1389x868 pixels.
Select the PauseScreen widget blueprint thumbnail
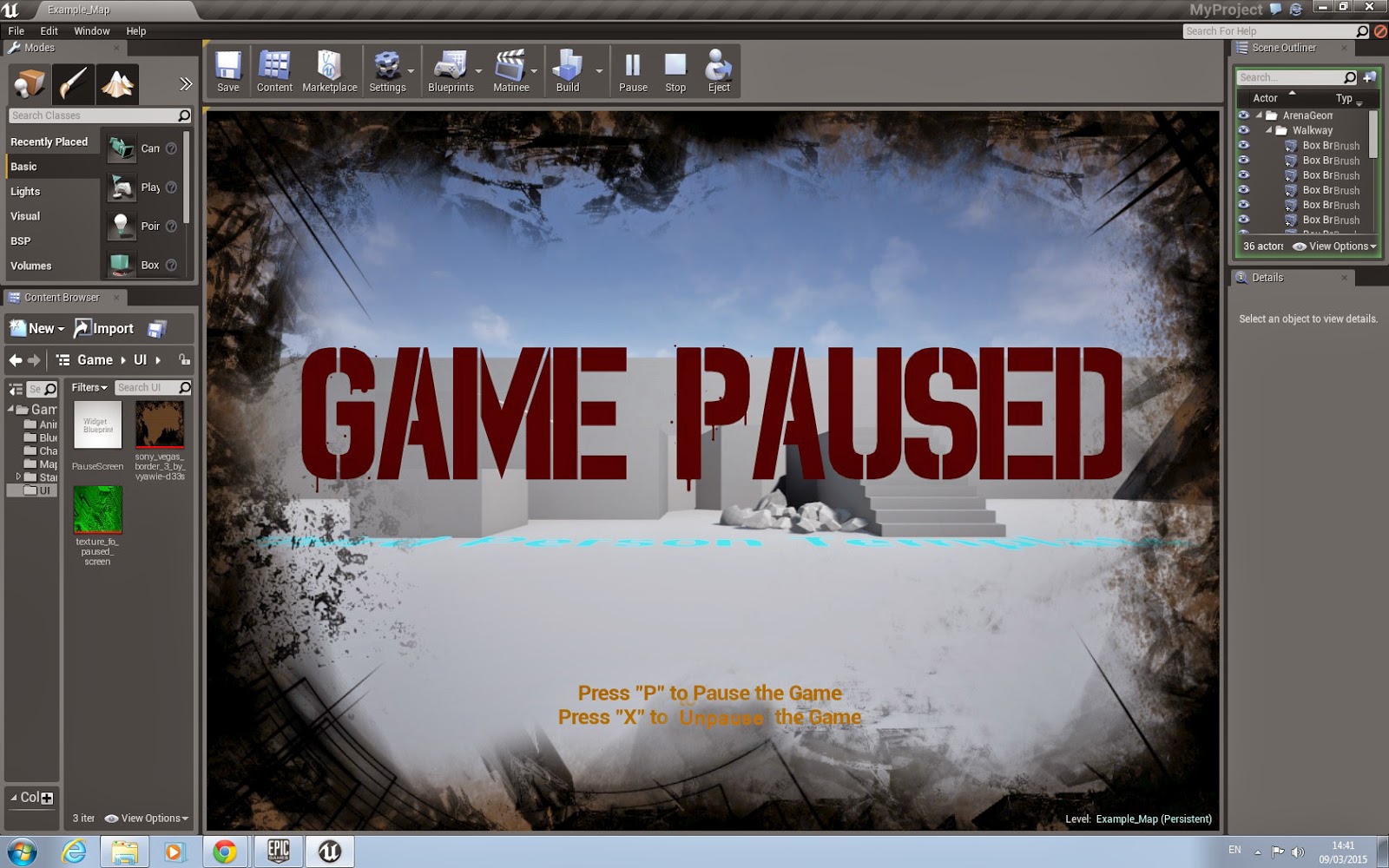click(x=97, y=425)
